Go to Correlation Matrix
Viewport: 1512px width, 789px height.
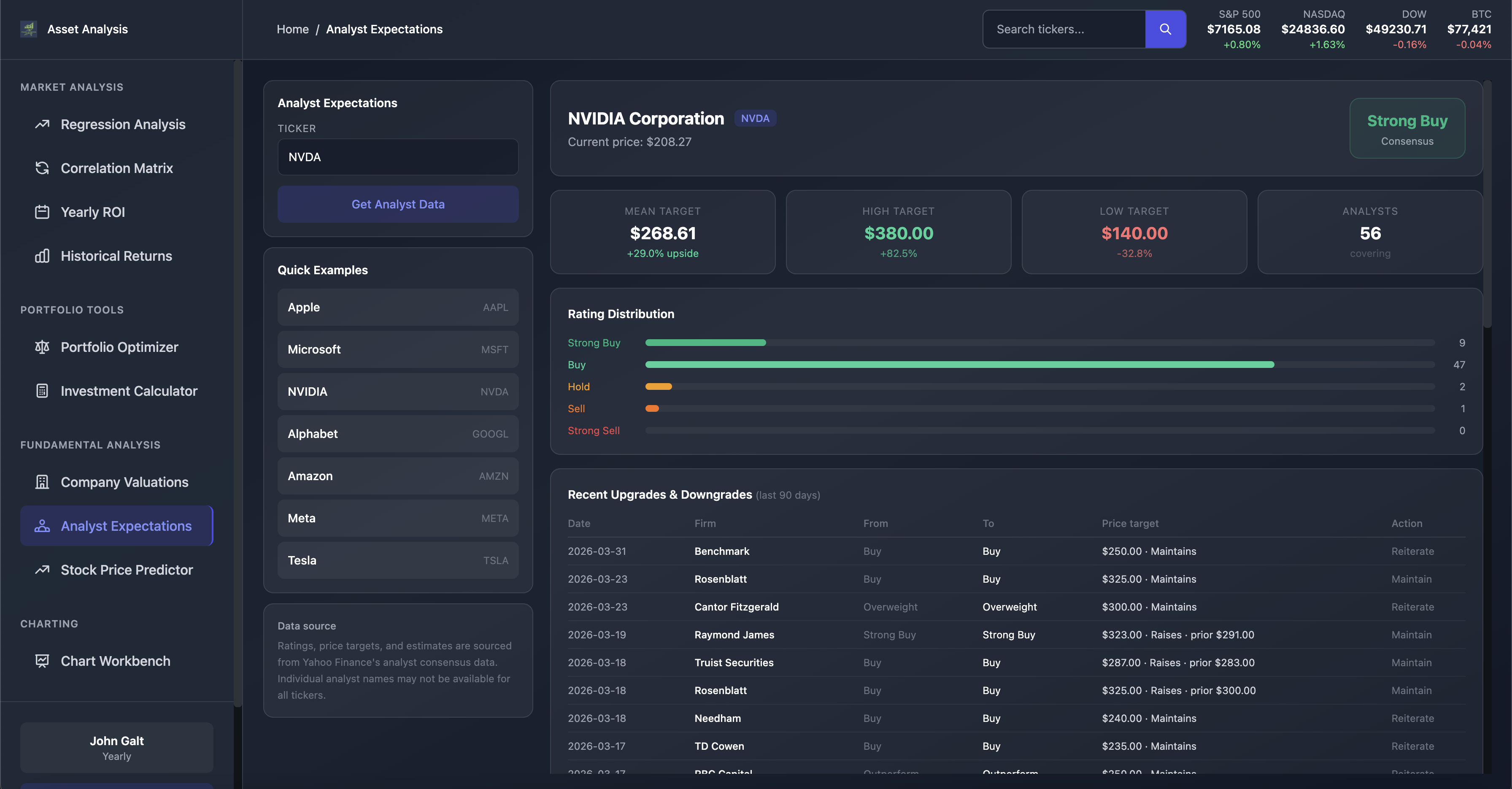pos(117,168)
